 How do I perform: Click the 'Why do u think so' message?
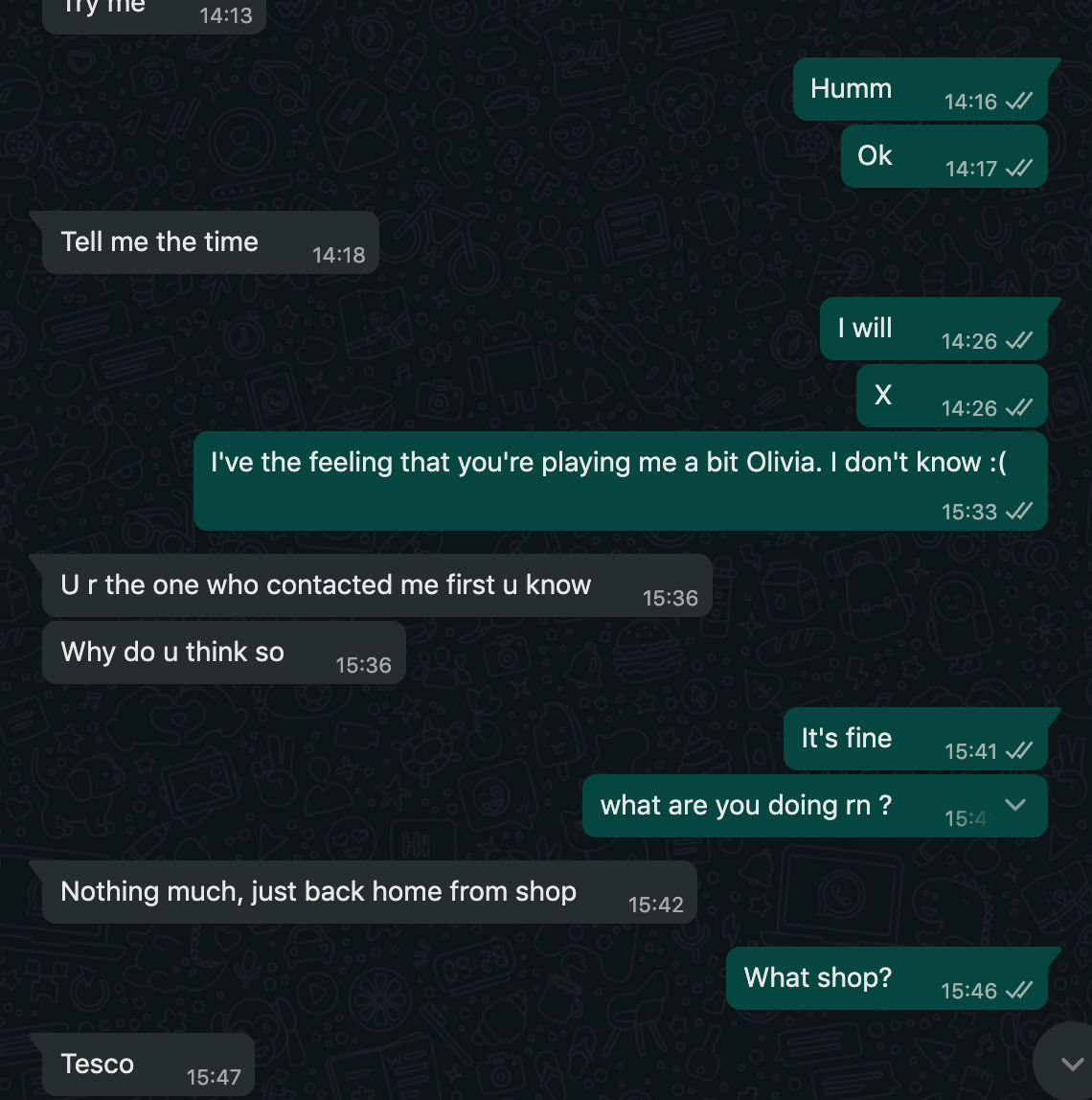pos(224,653)
